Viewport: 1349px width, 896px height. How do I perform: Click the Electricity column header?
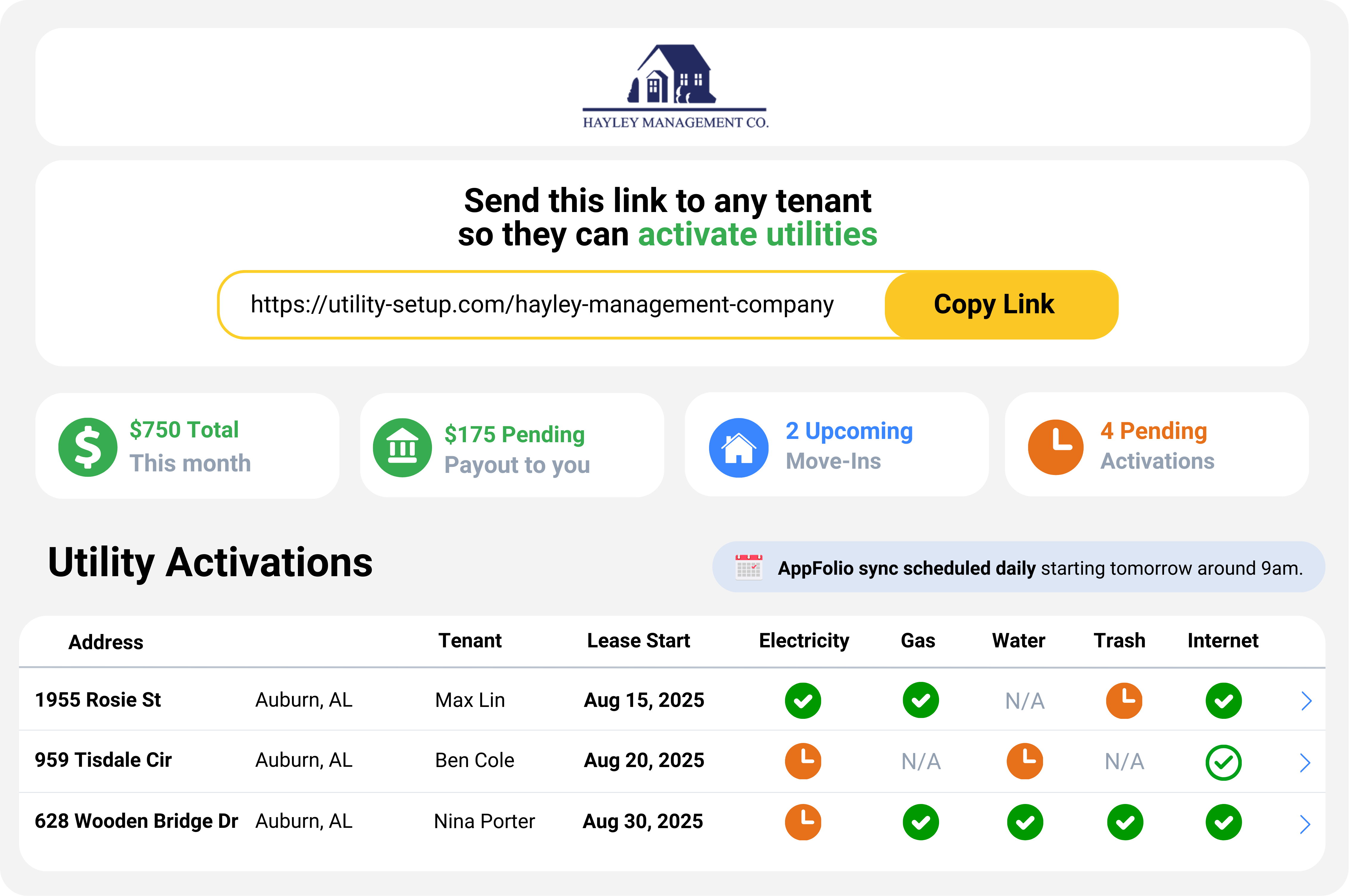pos(804,641)
